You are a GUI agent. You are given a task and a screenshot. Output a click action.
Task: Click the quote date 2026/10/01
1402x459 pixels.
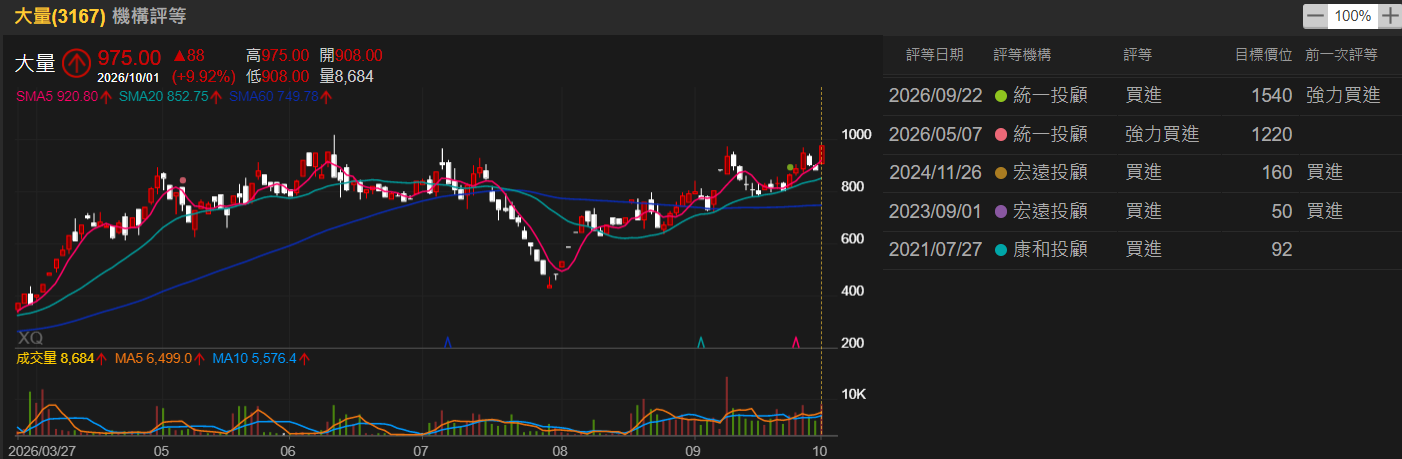(x=129, y=76)
